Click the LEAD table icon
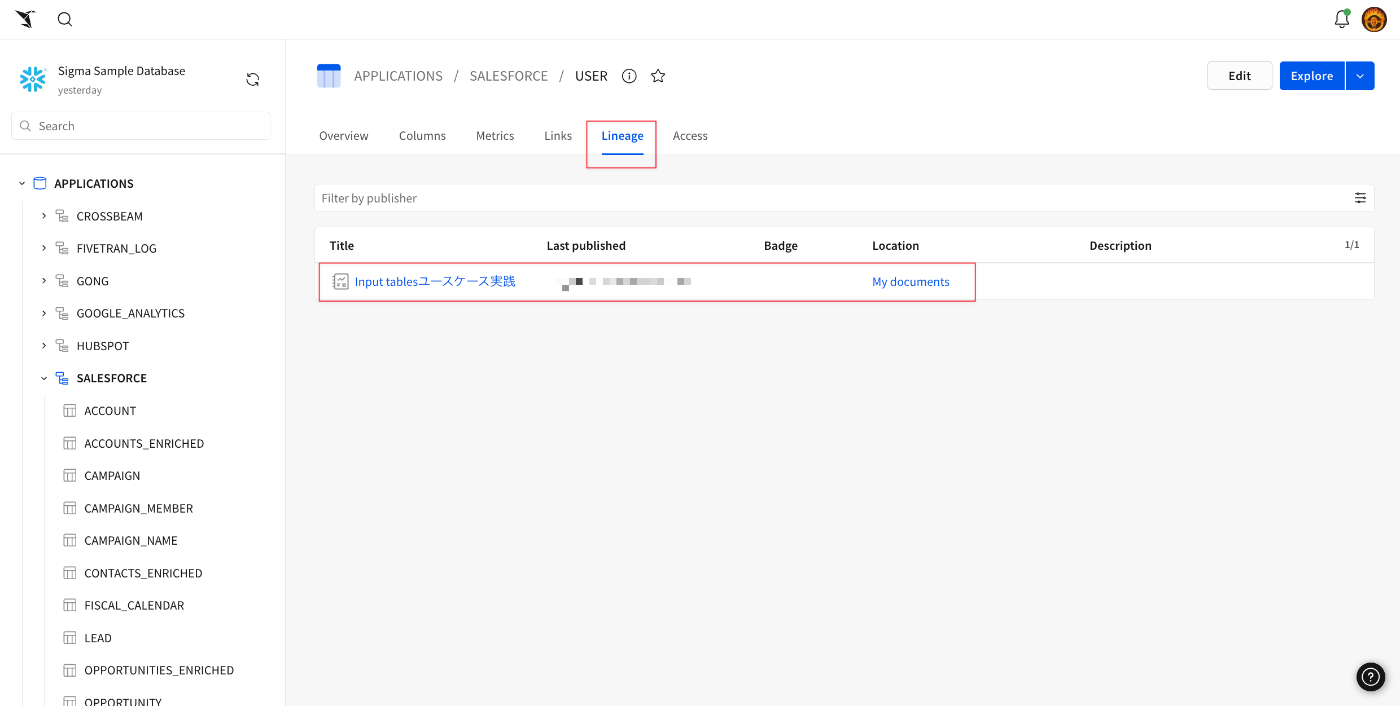Image resolution: width=1400 pixels, height=706 pixels. (70, 638)
